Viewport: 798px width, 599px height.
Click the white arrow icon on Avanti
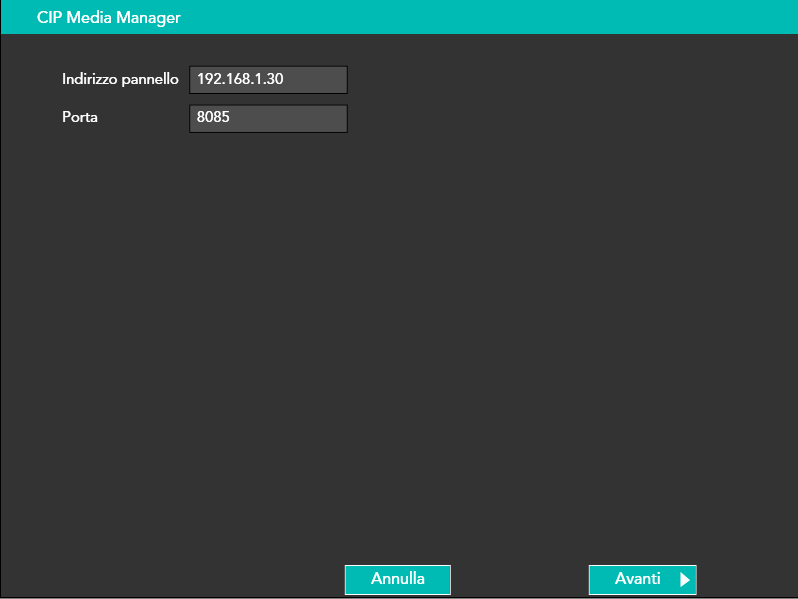684,580
